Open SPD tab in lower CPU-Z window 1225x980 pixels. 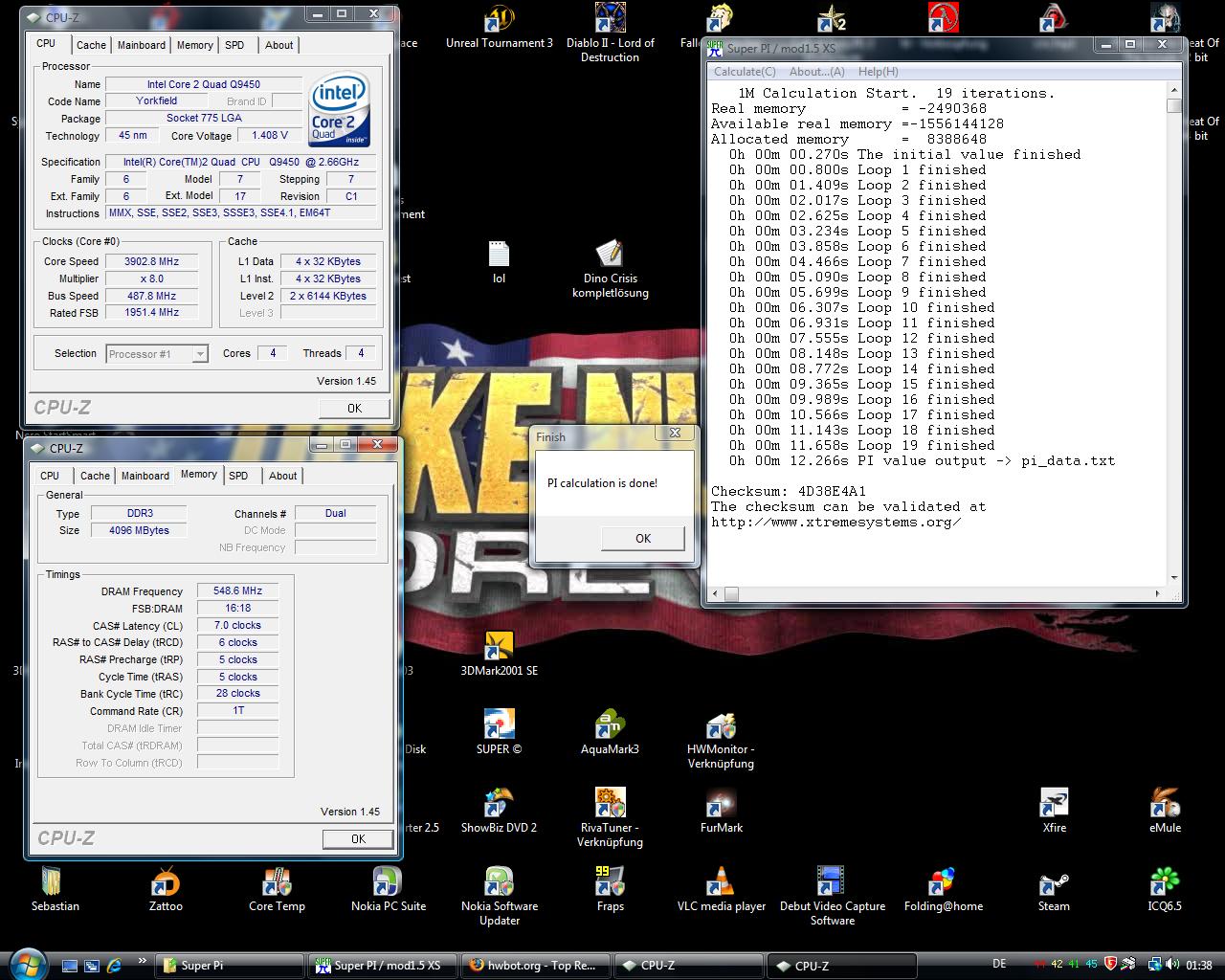[238, 476]
